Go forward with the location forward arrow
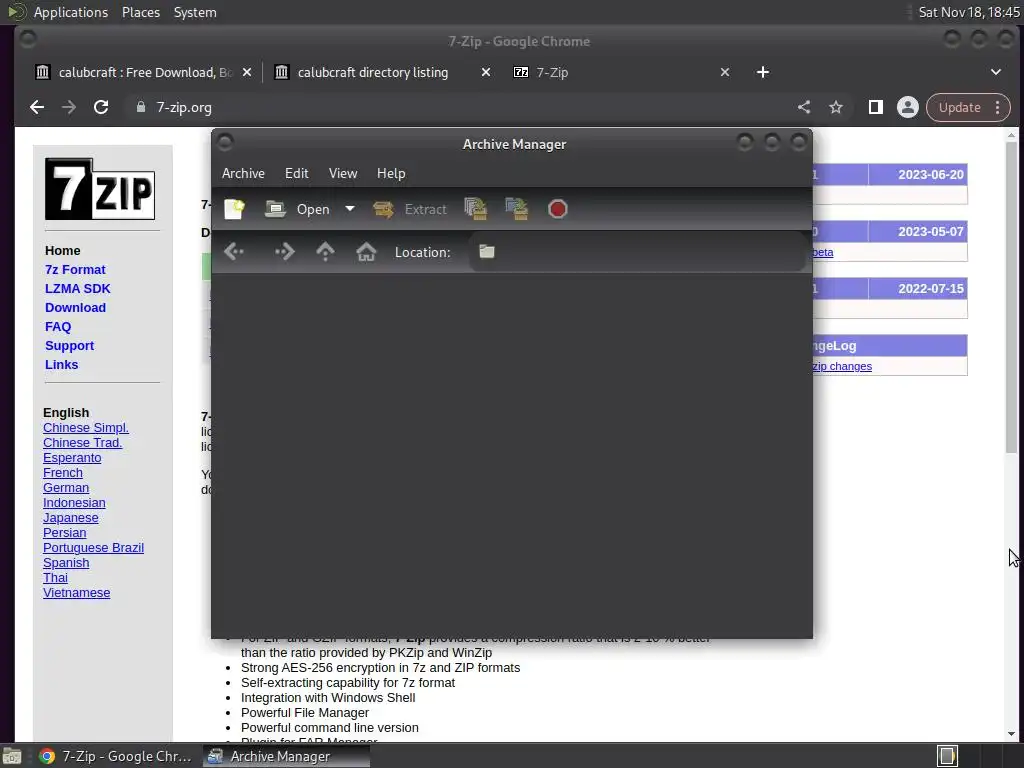Image resolution: width=1024 pixels, height=768 pixels. pos(284,251)
